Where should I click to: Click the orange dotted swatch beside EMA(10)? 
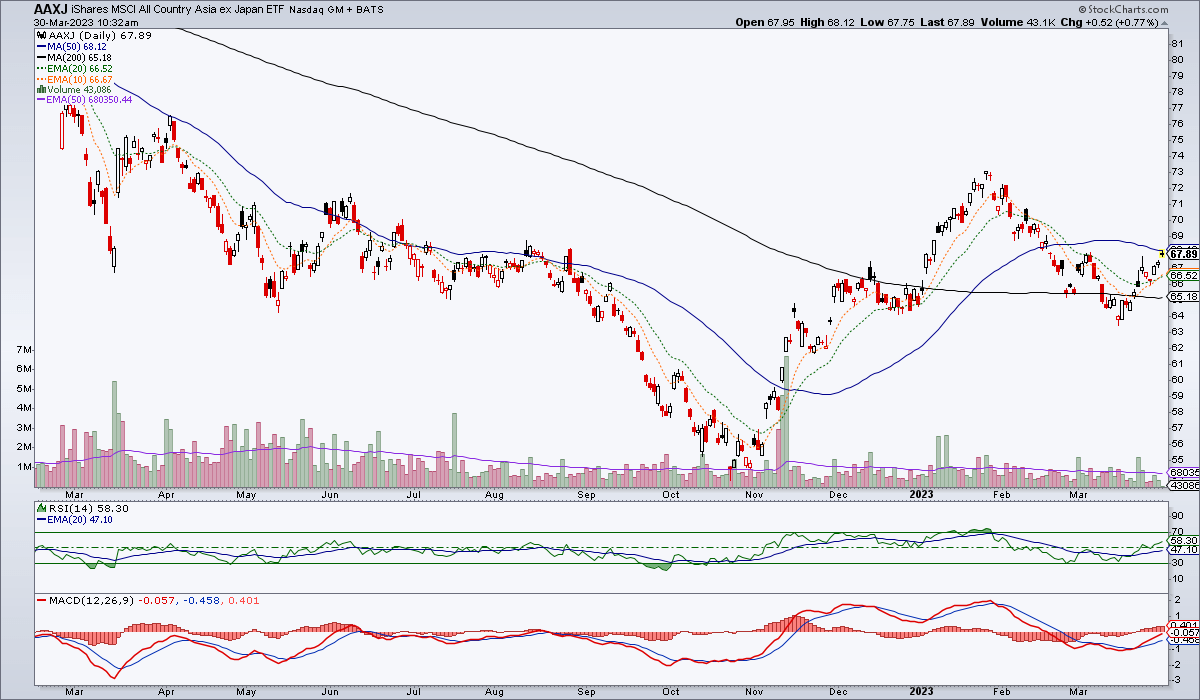[x=41, y=79]
